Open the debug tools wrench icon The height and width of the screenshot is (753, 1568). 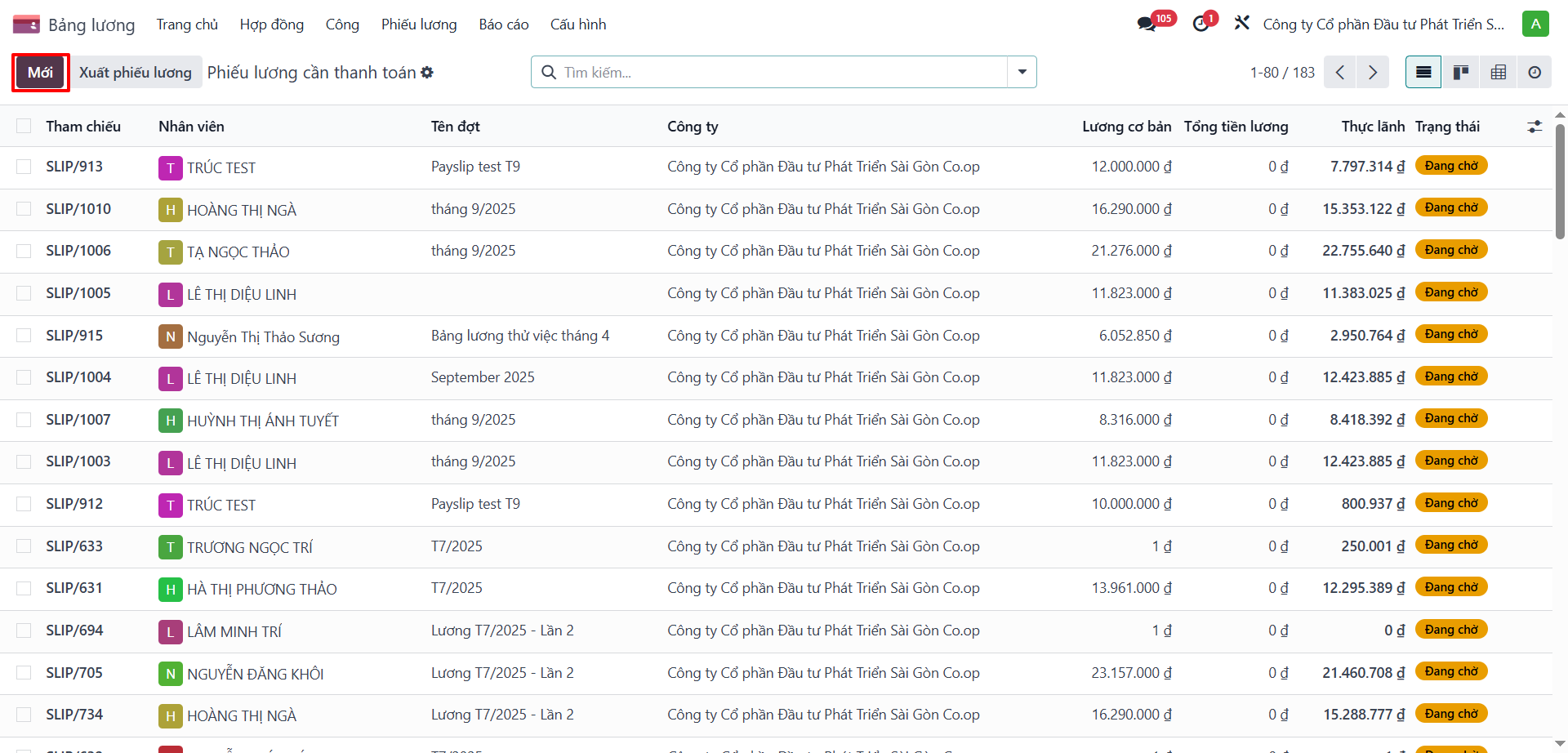(1241, 23)
